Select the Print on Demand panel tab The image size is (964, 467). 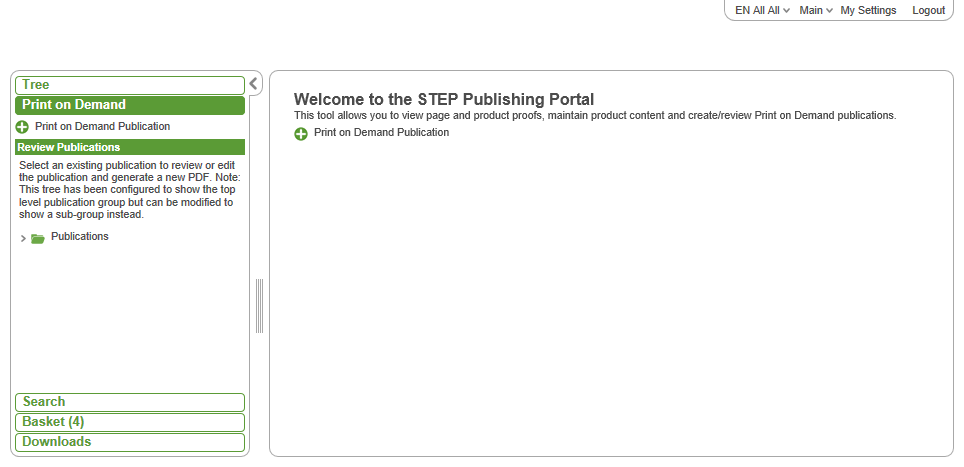(x=130, y=105)
